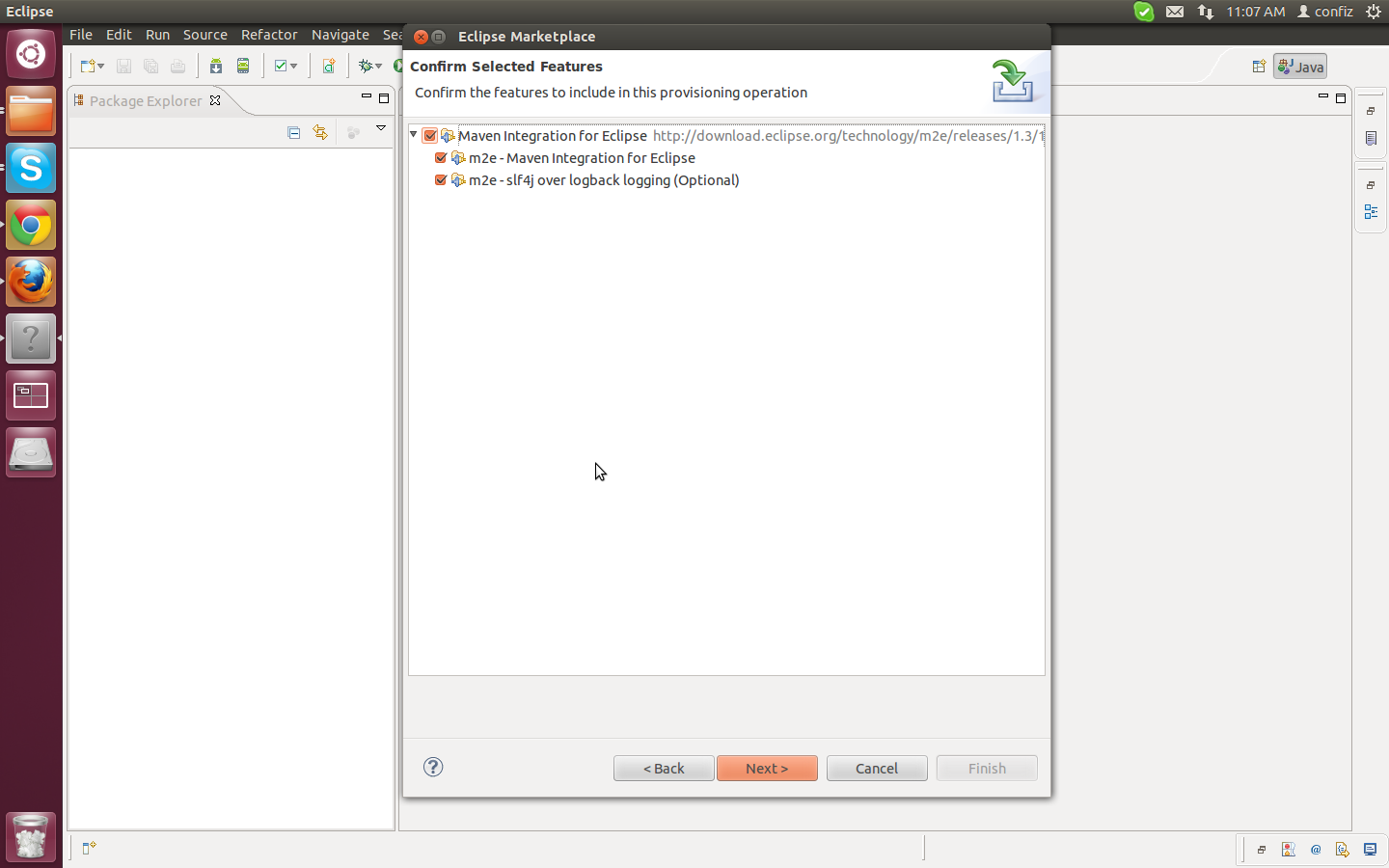
Task: Open the Workspace Switcher in launcher
Action: pos(31,395)
